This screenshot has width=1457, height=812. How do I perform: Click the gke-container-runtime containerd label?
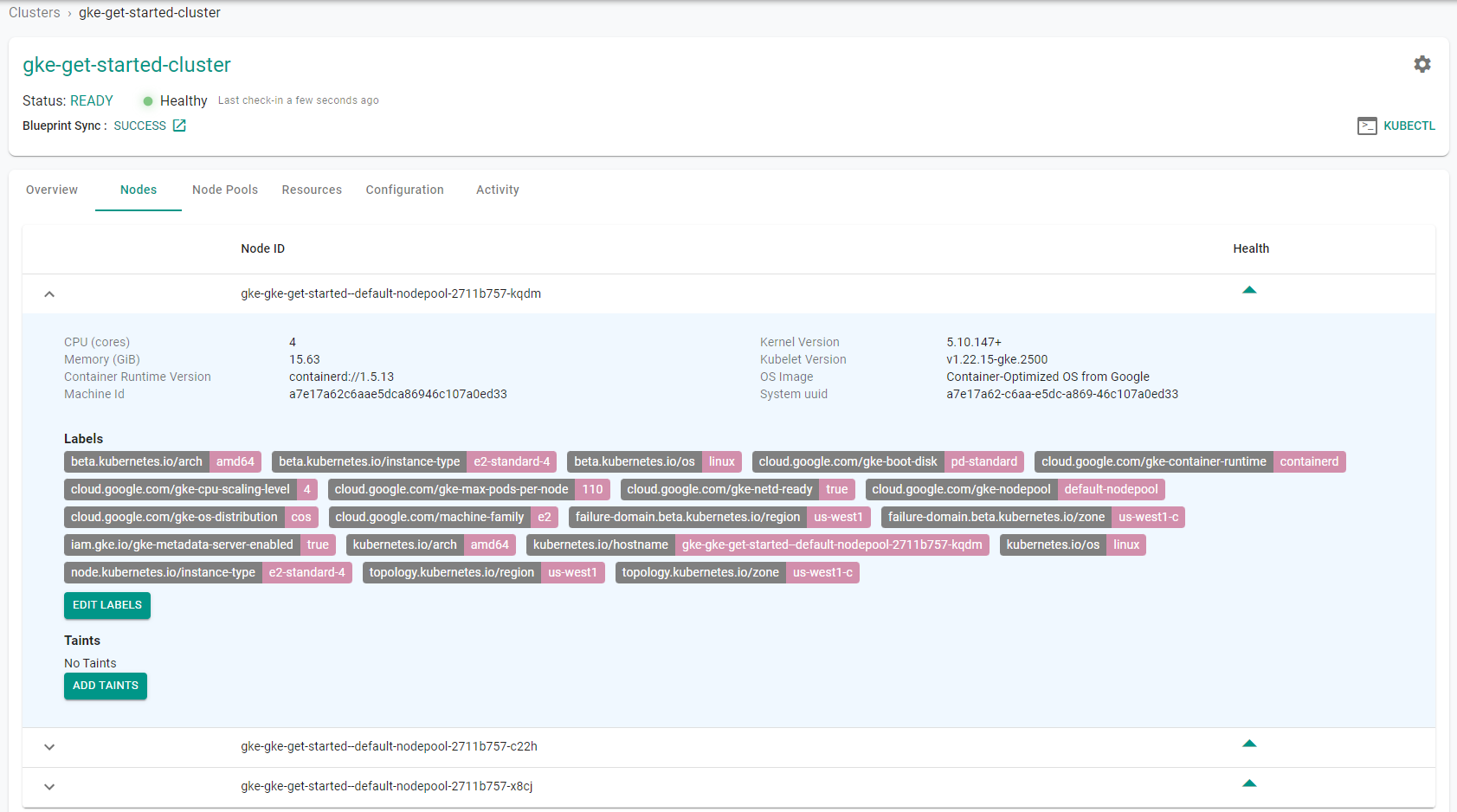[1190, 461]
